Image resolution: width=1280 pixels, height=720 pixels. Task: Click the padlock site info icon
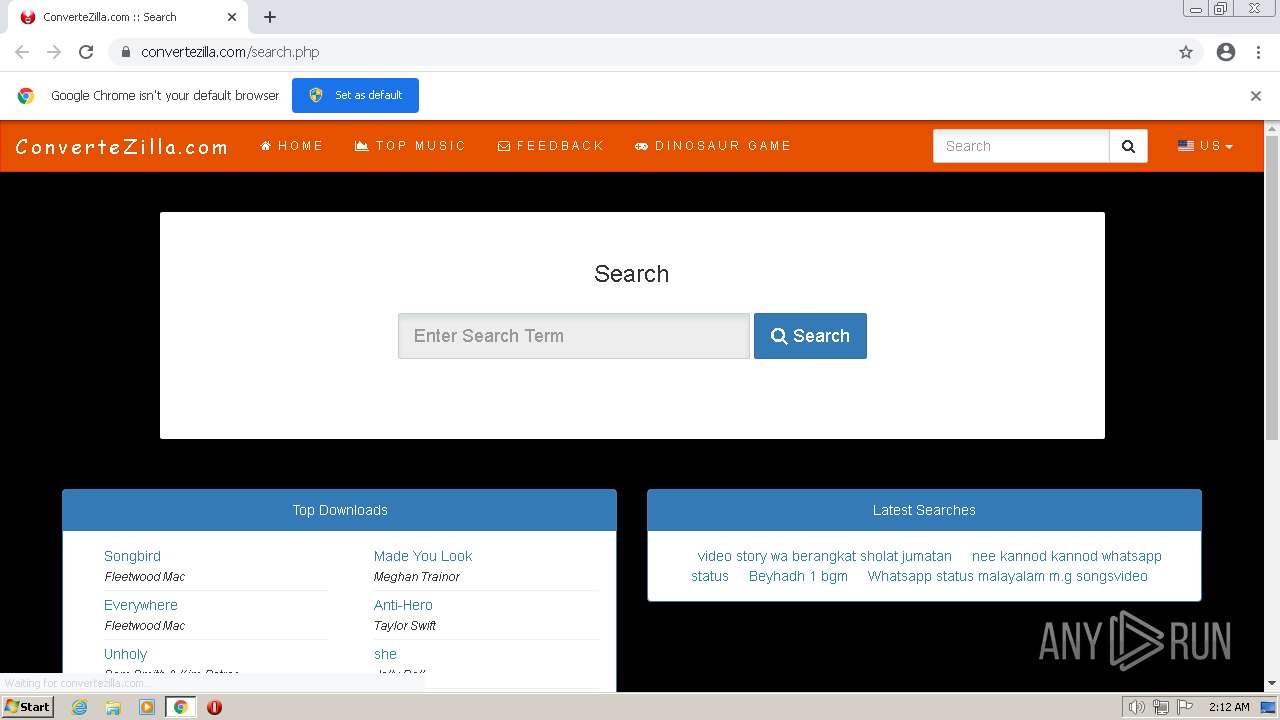(125, 52)
